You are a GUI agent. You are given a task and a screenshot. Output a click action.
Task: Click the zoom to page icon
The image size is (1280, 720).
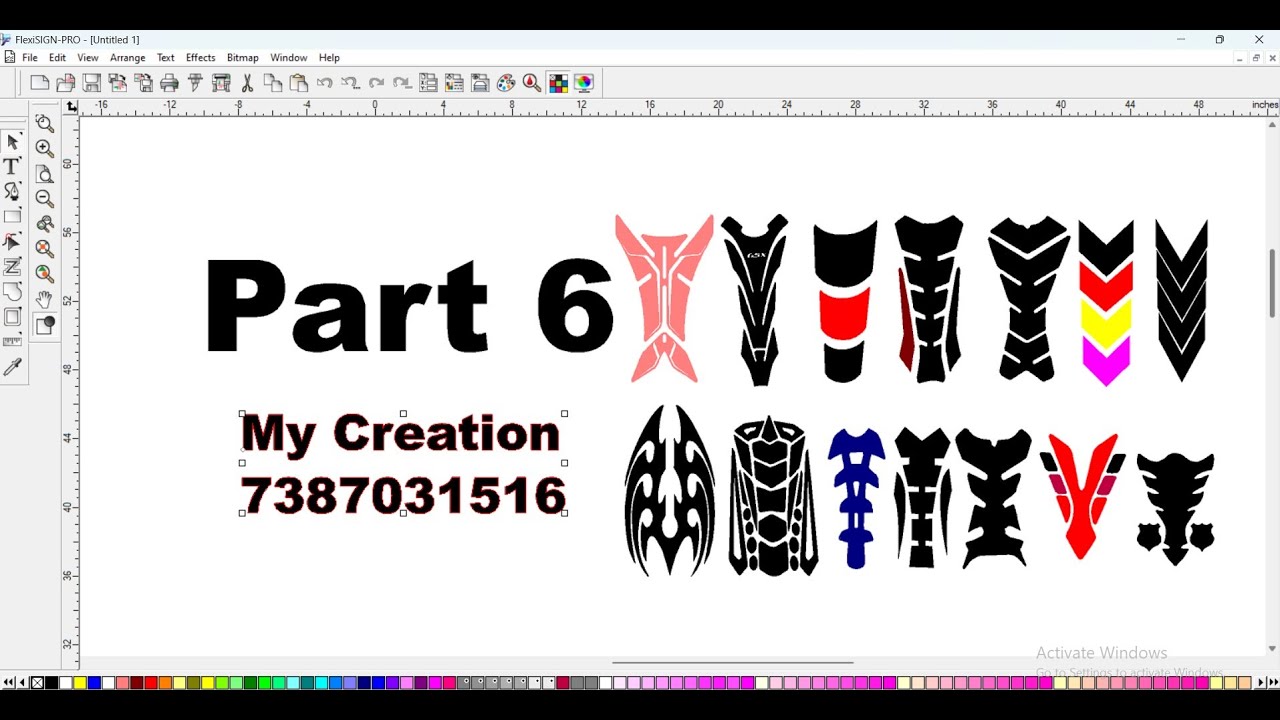pyautogui.click(x=44, y=173)
